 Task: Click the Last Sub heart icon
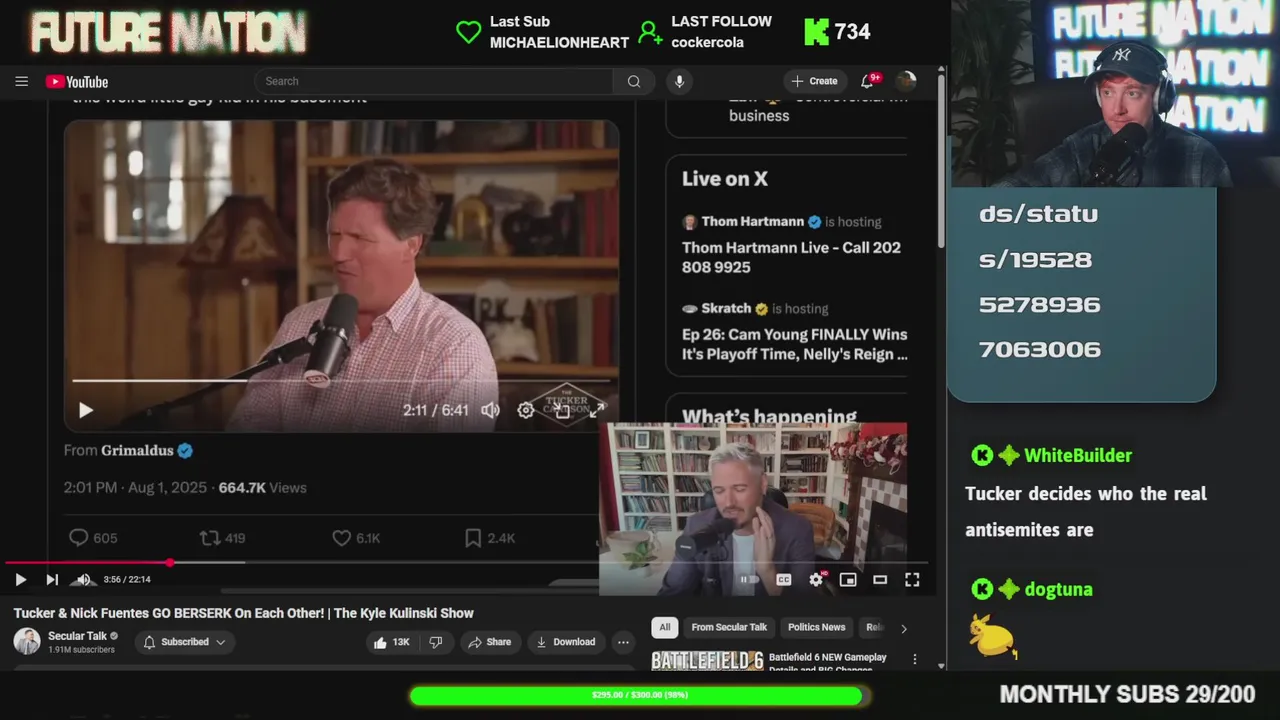[x=468, y=32]
